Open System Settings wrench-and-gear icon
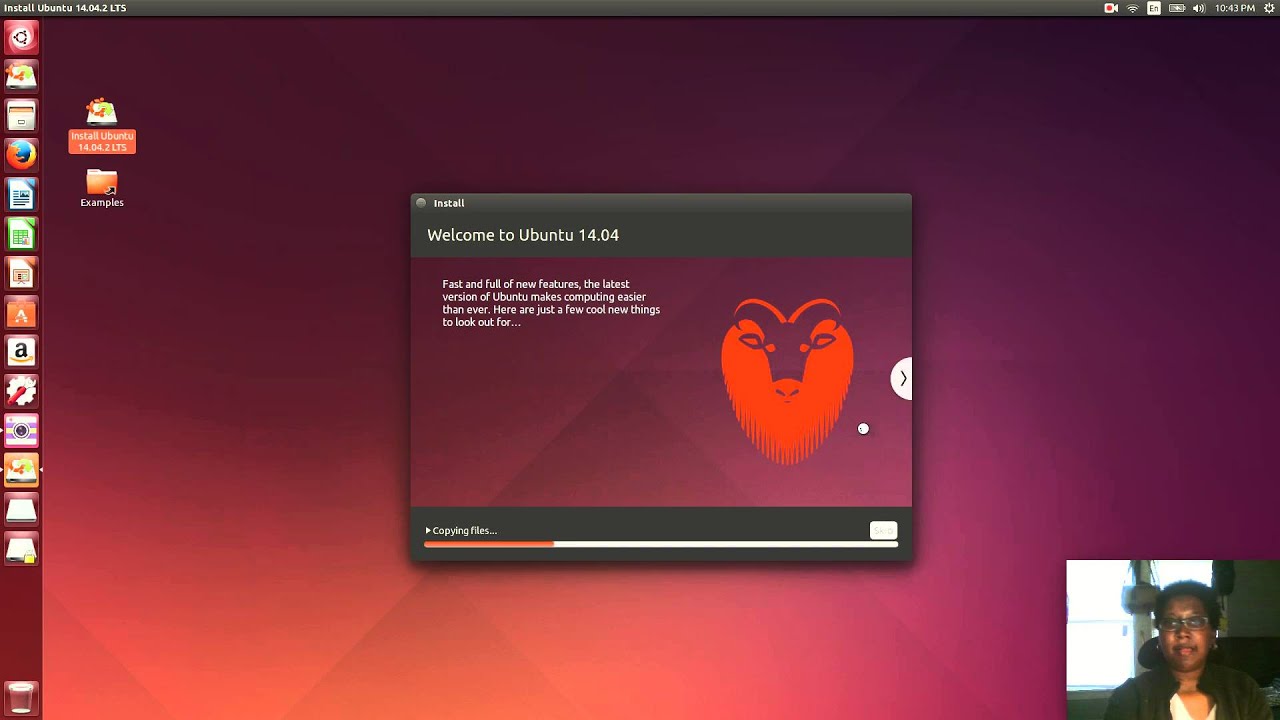 click(x=21, y=391)
